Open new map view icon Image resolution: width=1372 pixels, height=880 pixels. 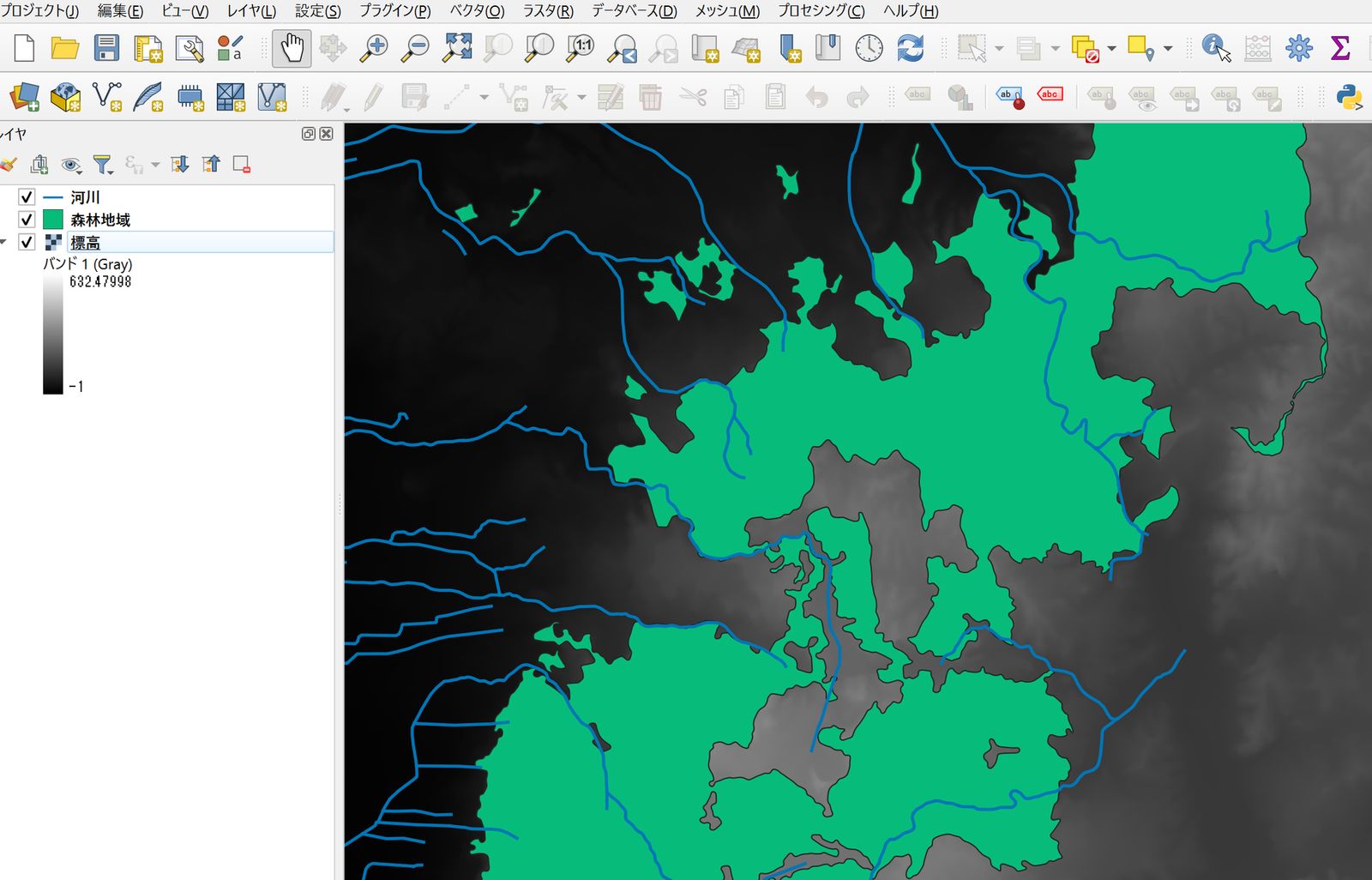click(705, 48)
